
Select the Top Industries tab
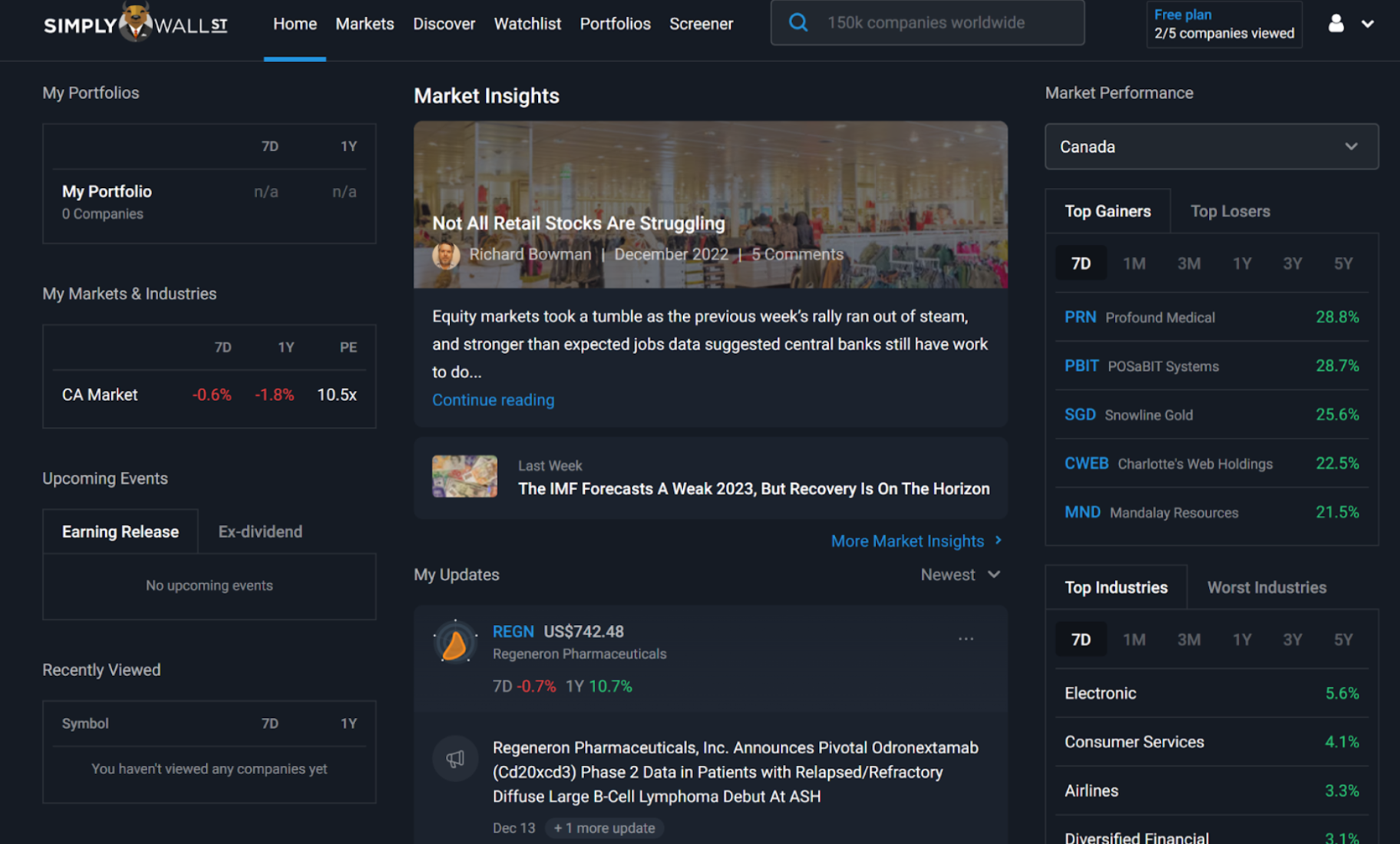[x=1116, y=587]
